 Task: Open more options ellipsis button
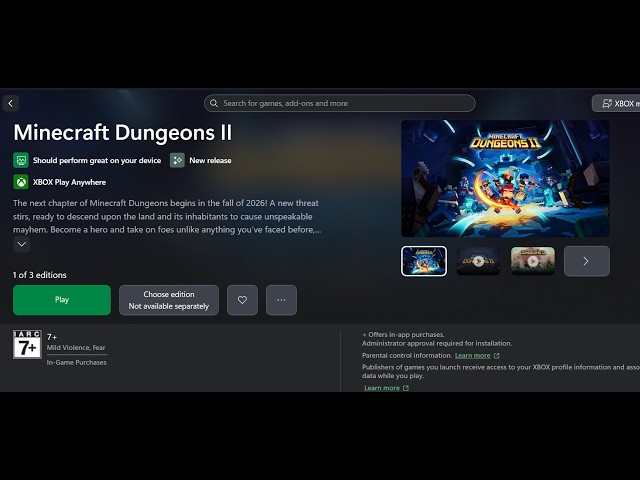click(281, 300)
